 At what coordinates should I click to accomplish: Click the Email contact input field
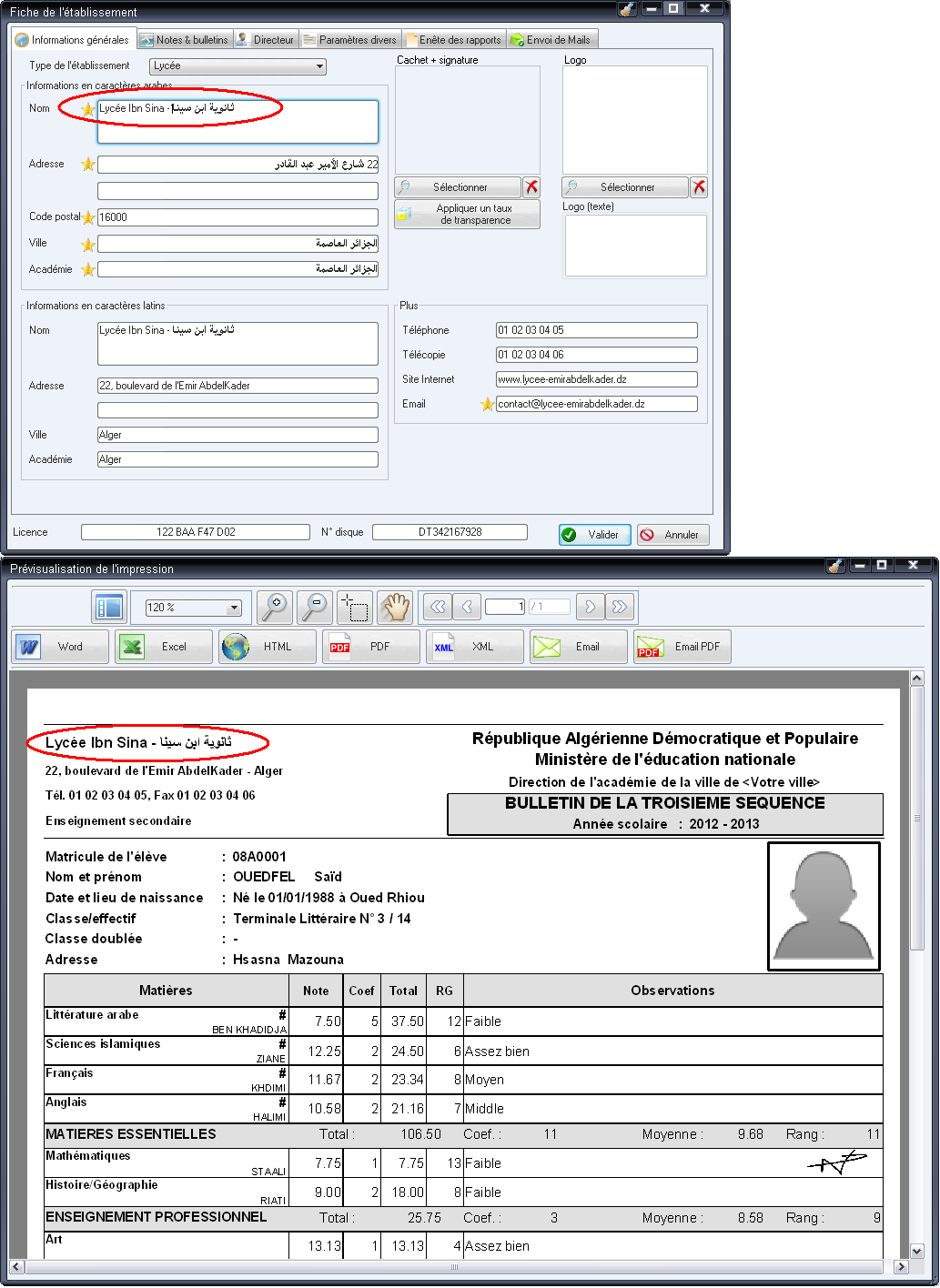[x=597, y=404]
